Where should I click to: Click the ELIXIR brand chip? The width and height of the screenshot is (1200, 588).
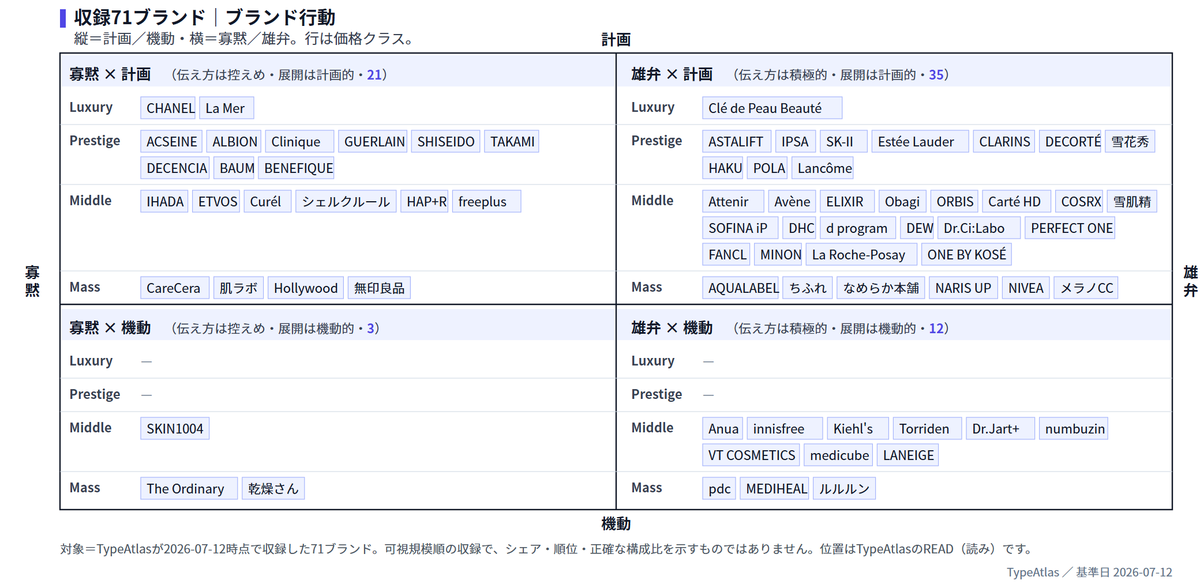[849, 202]
